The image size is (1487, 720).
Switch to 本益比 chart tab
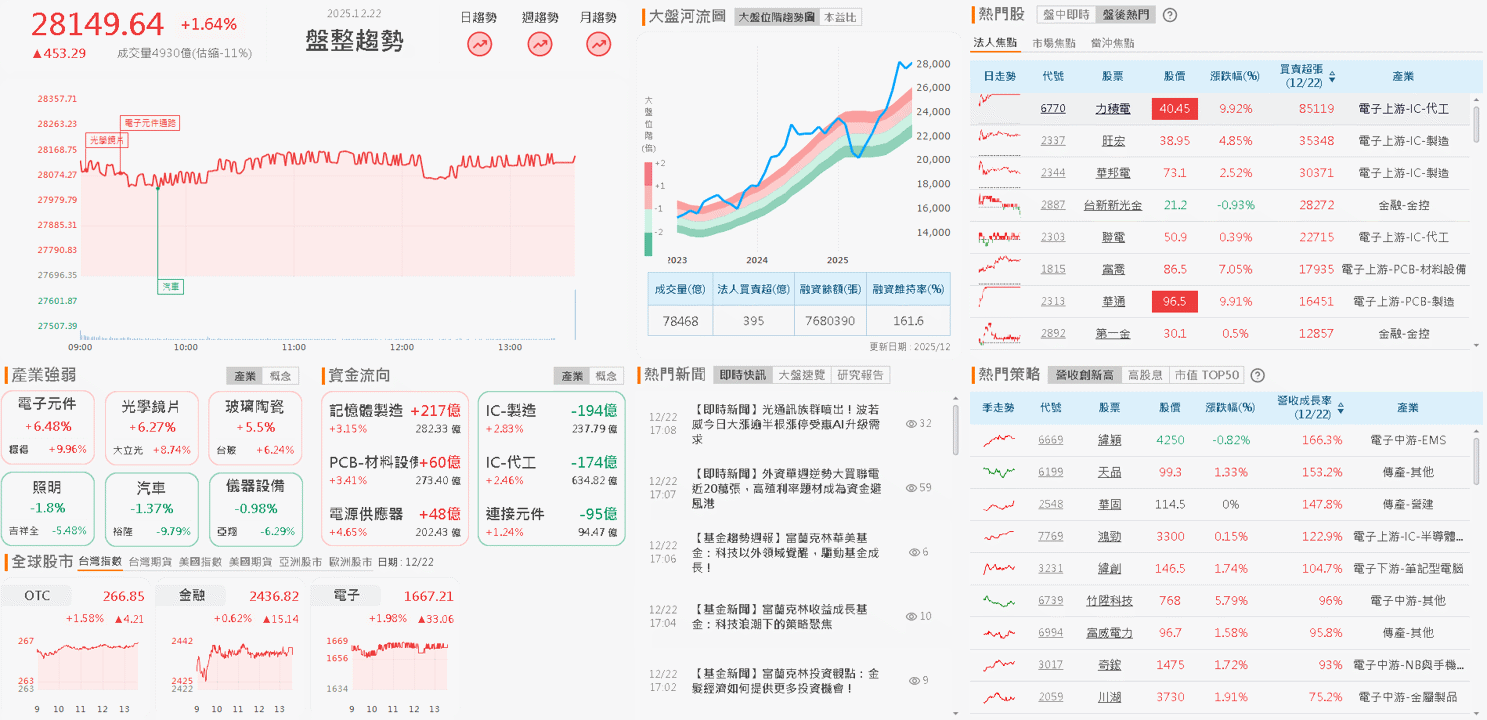pyautogui.click(x=839, y=17)
